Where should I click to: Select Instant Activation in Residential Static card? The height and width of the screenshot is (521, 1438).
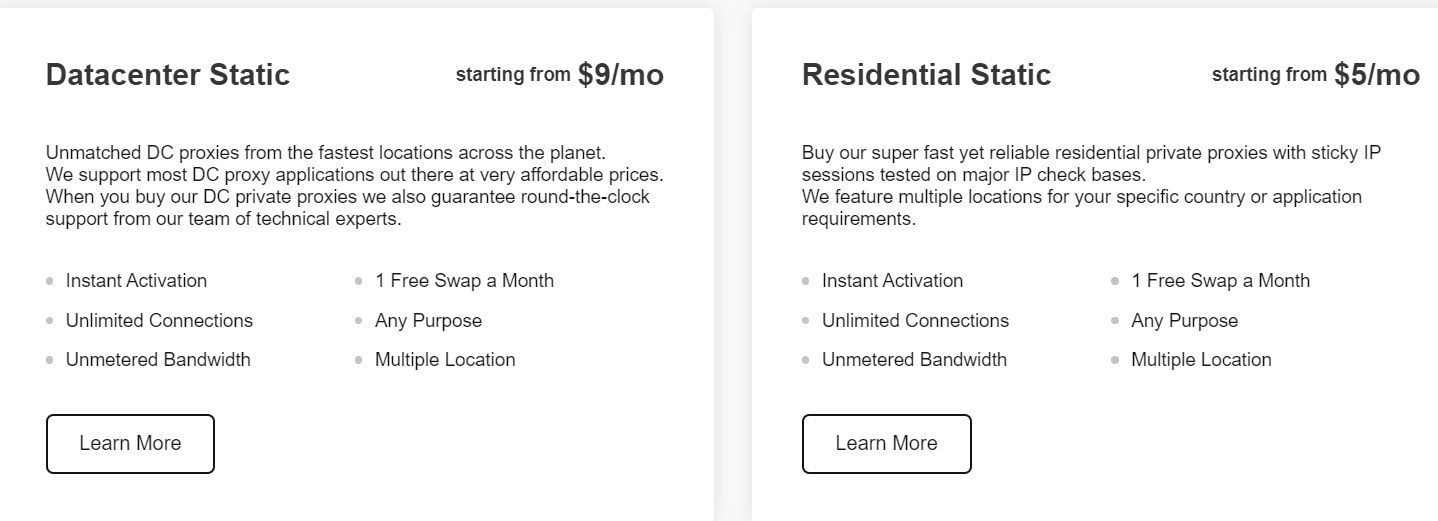click(892, 281)
